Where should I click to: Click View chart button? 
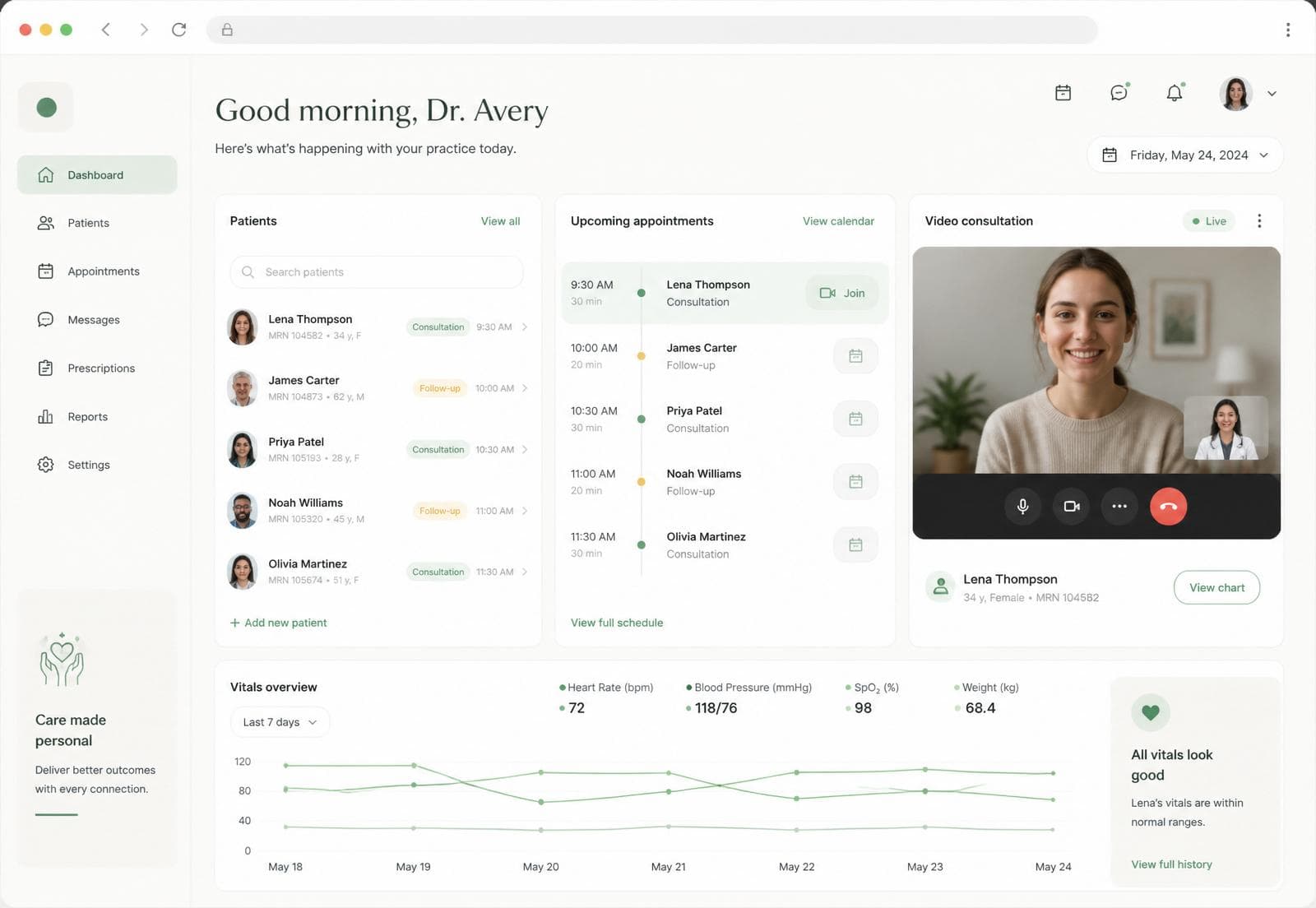[x=1216, y=587]
